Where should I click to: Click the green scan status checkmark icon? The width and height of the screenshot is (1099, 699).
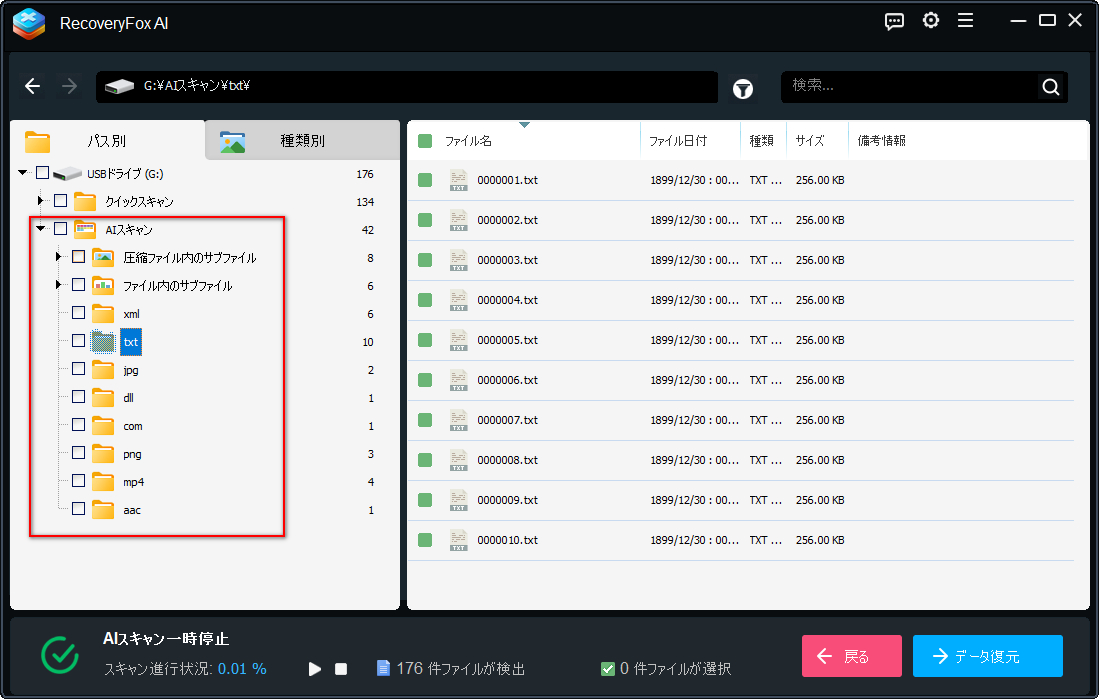click(x=59, y=655)
